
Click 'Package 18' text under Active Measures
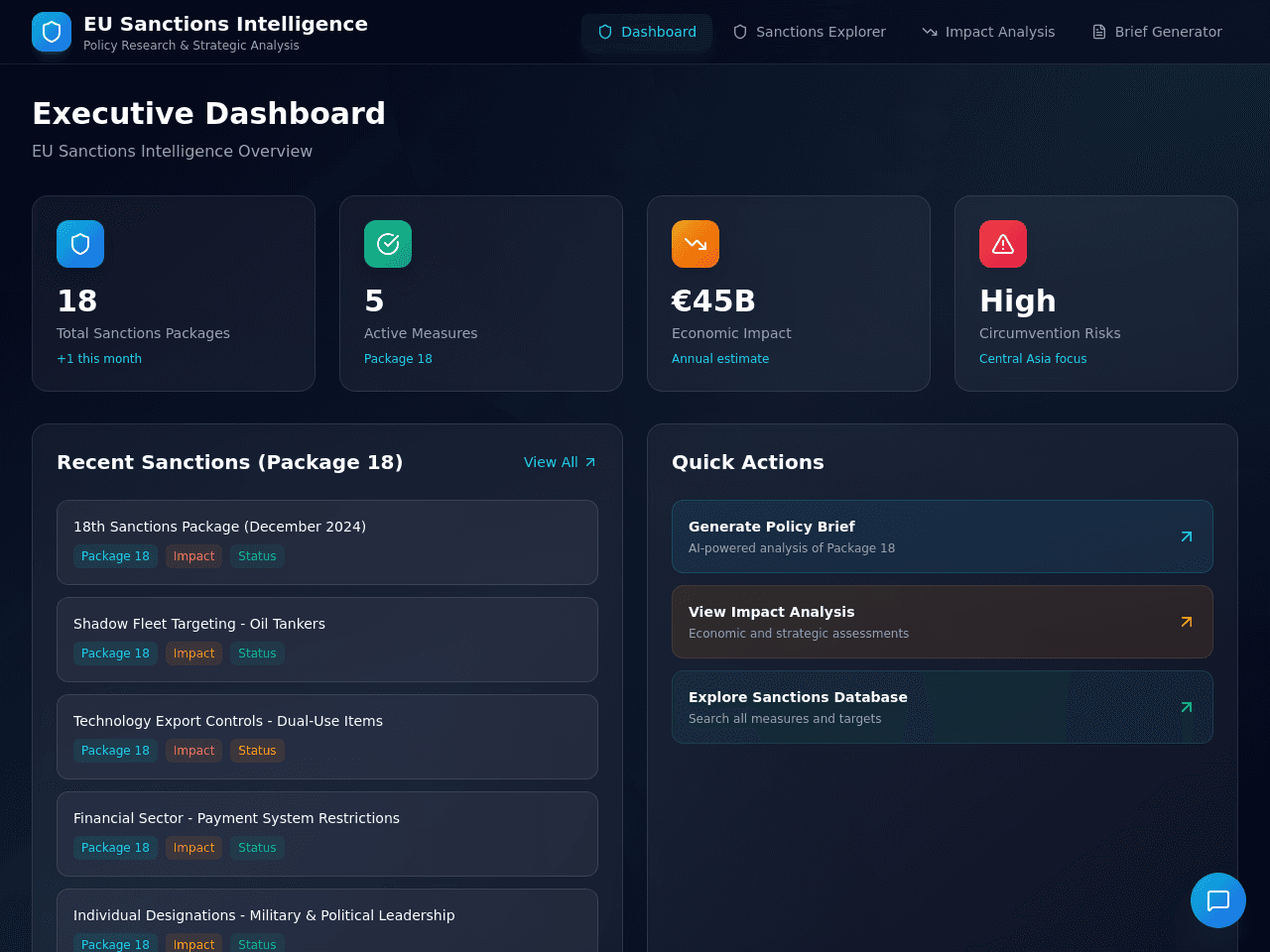pyautogui.click(x=398, y=359)
